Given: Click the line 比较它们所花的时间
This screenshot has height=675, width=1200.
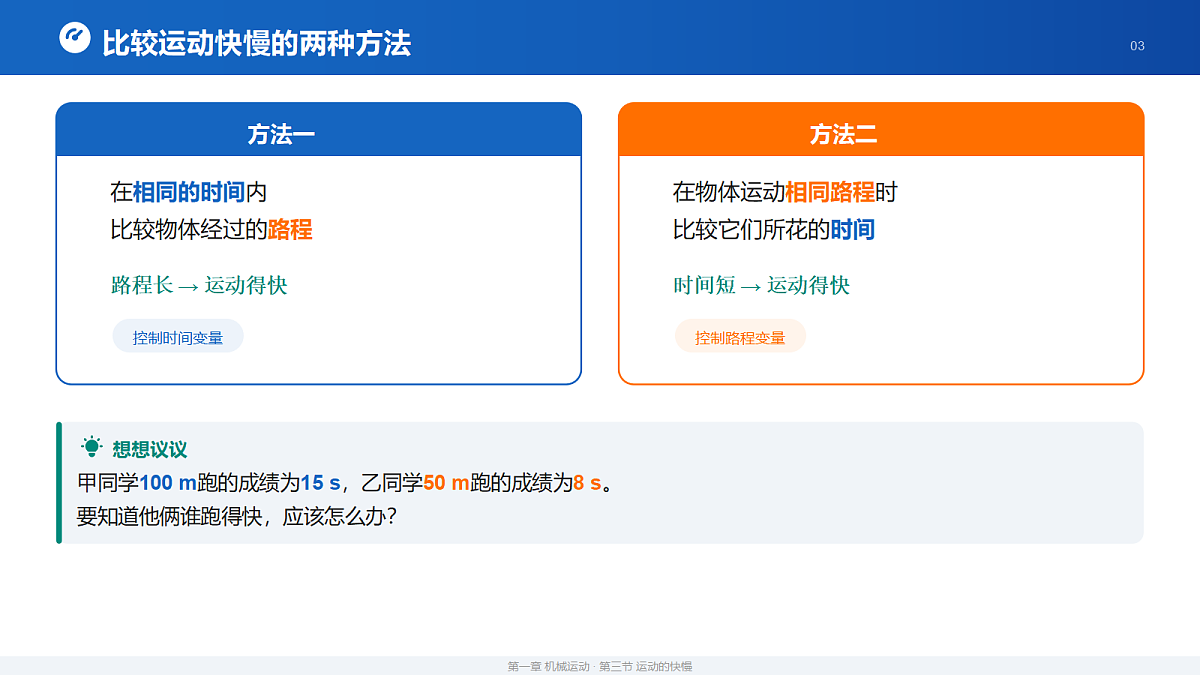Looking at the screenshot, I should point(773,230).
